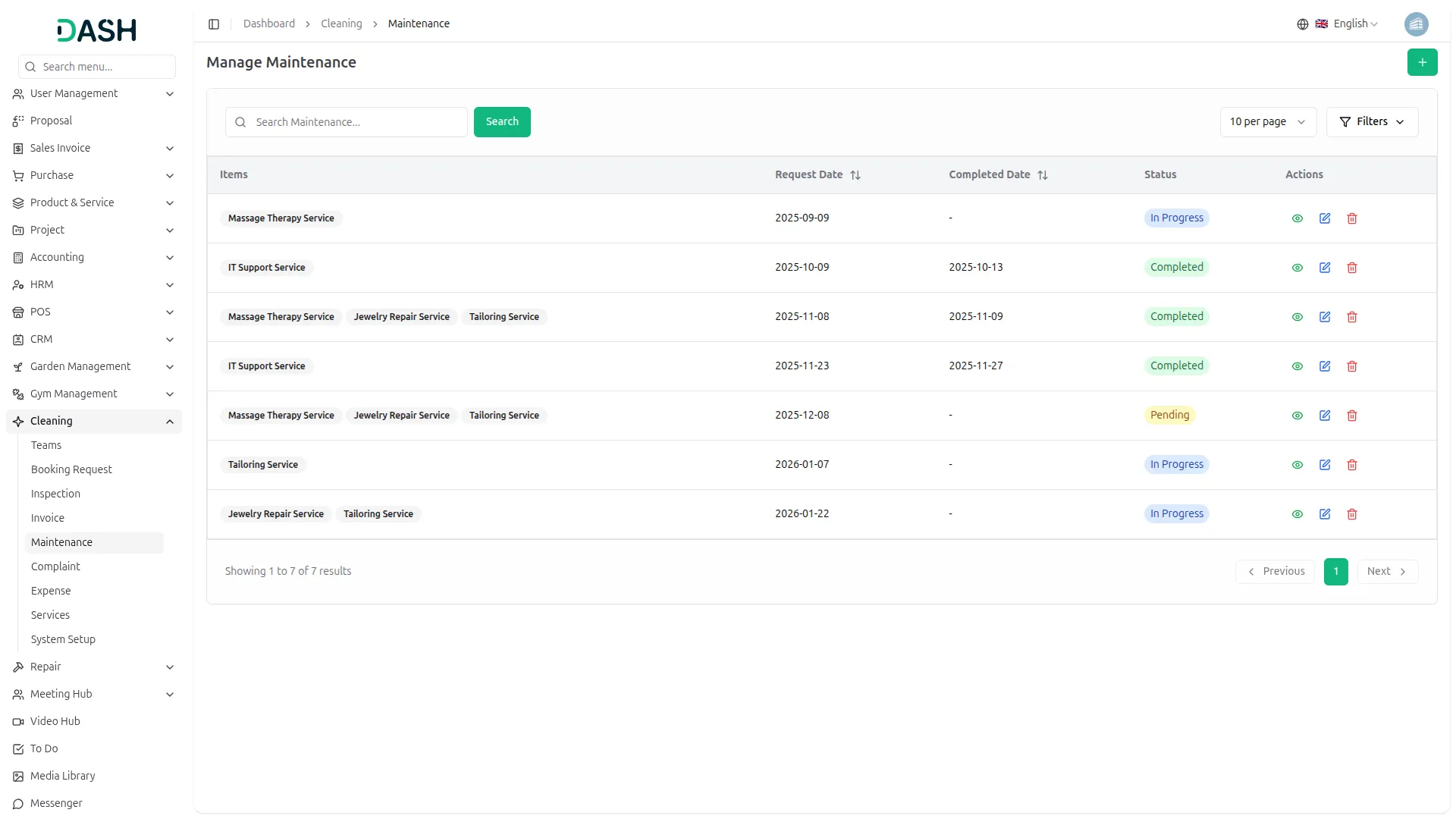Click the green add maintenance plus button
This screenshot has height=819, width=1456.
click(1422, 62)
